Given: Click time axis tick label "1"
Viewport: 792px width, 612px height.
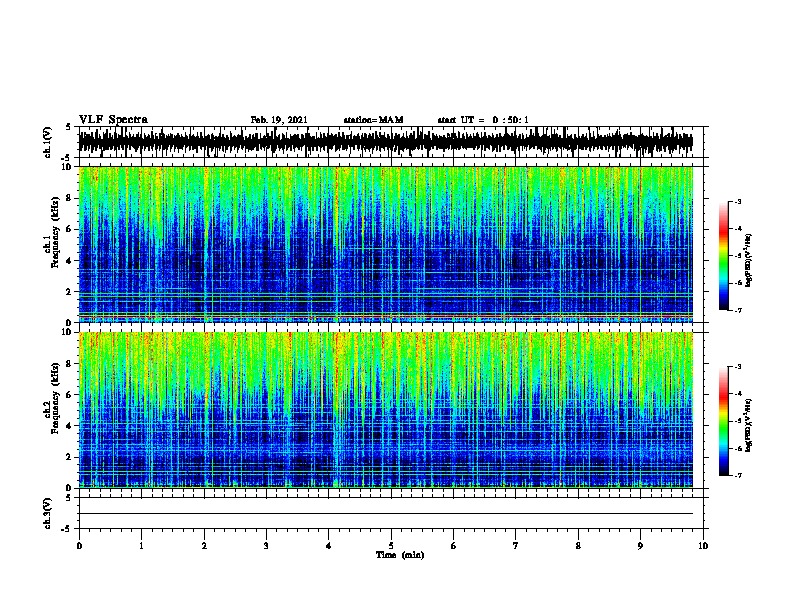Looking at the screenshot, I should [141, 546].
